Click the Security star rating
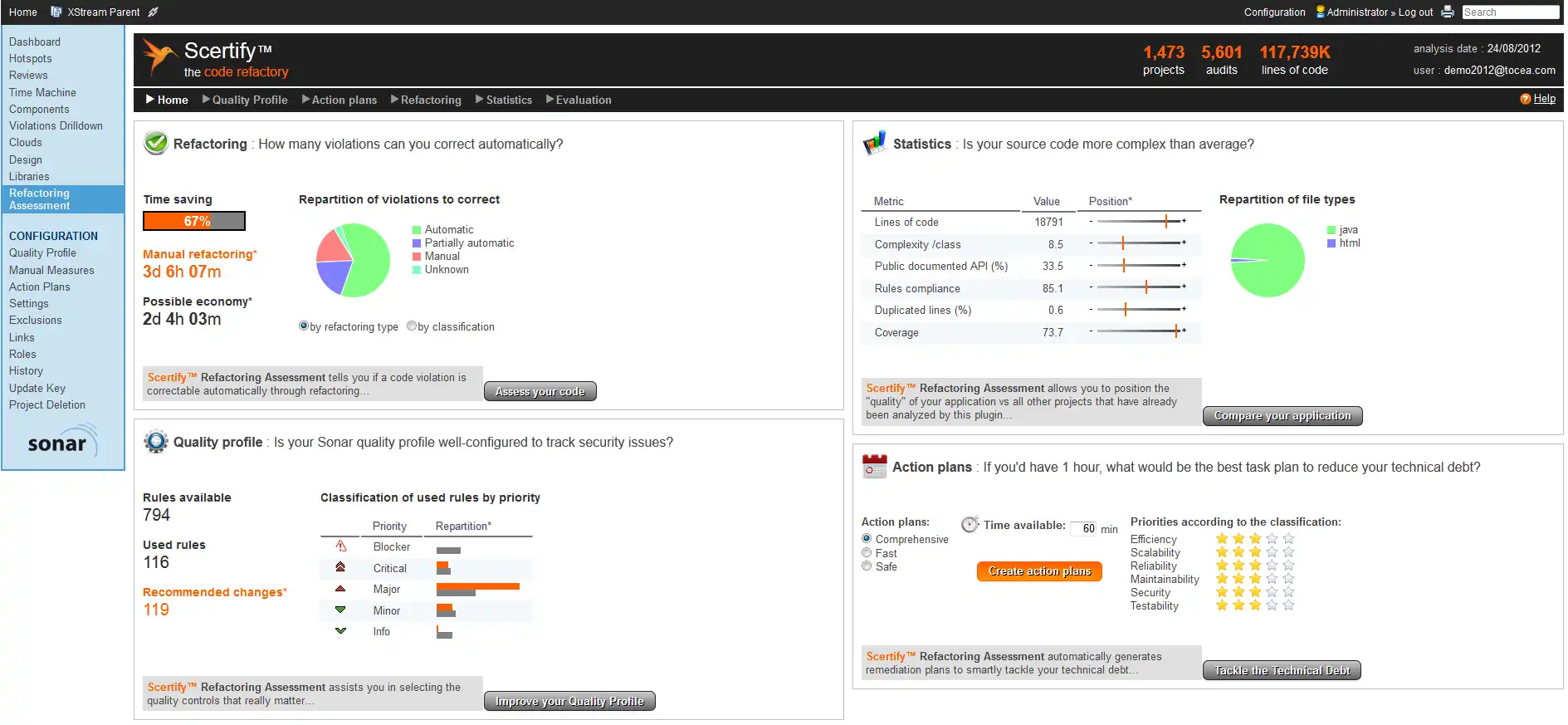 point(1255,592)
